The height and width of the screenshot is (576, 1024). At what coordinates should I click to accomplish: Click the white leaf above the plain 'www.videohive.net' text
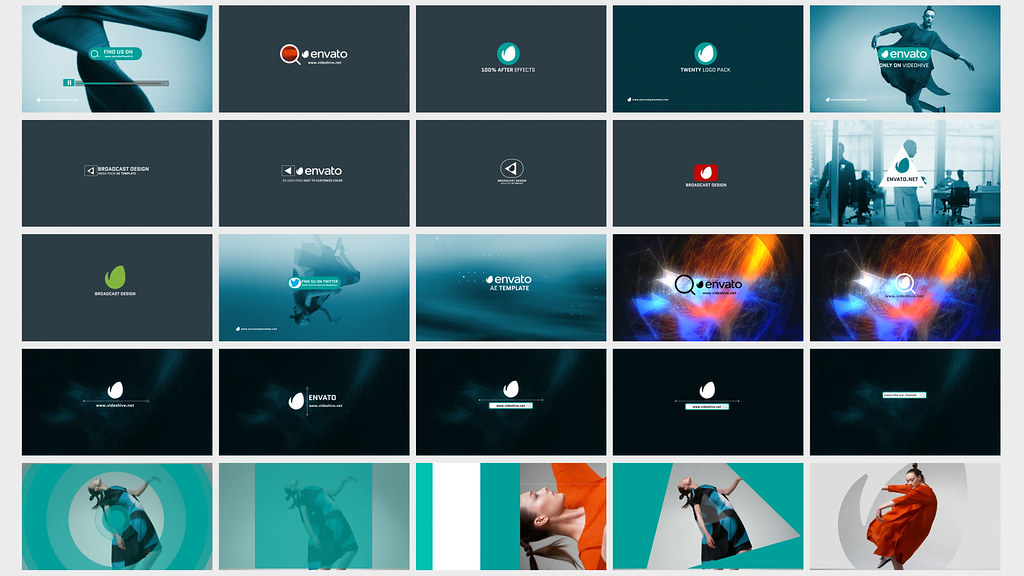(115, 390)
